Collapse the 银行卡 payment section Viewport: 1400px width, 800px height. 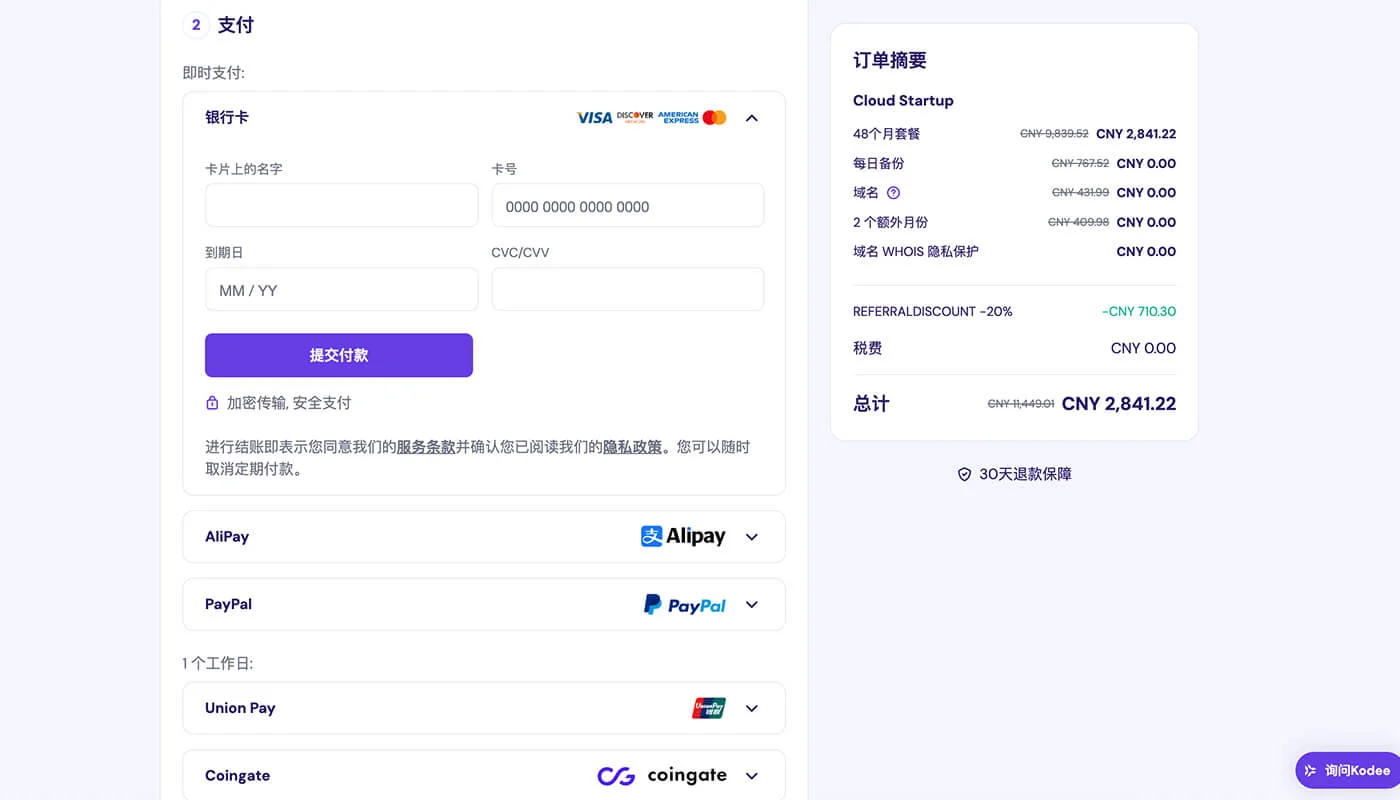(751, 117)
